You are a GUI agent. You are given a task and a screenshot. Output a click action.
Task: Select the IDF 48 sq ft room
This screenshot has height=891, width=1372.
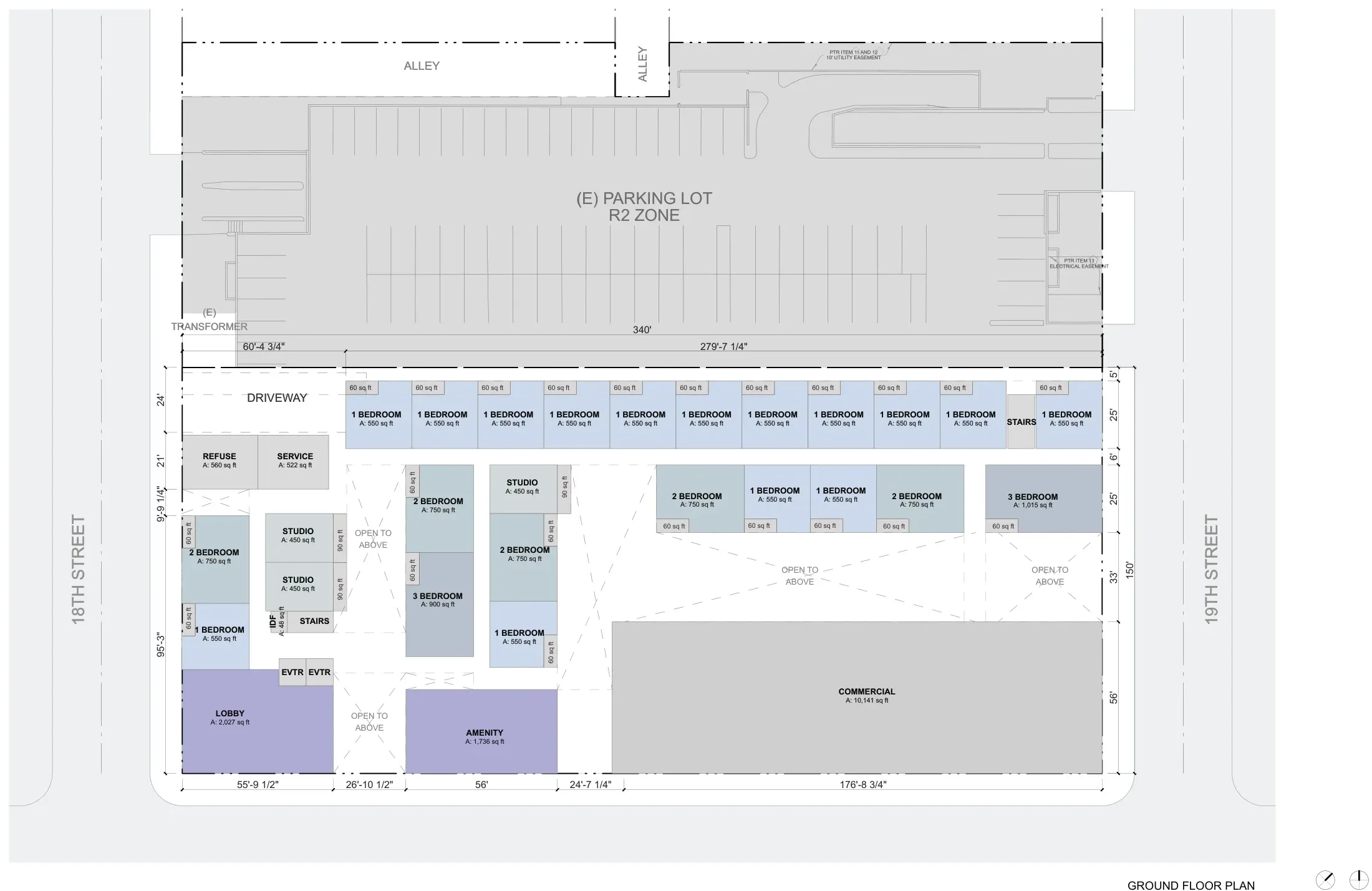click(278, 621)
